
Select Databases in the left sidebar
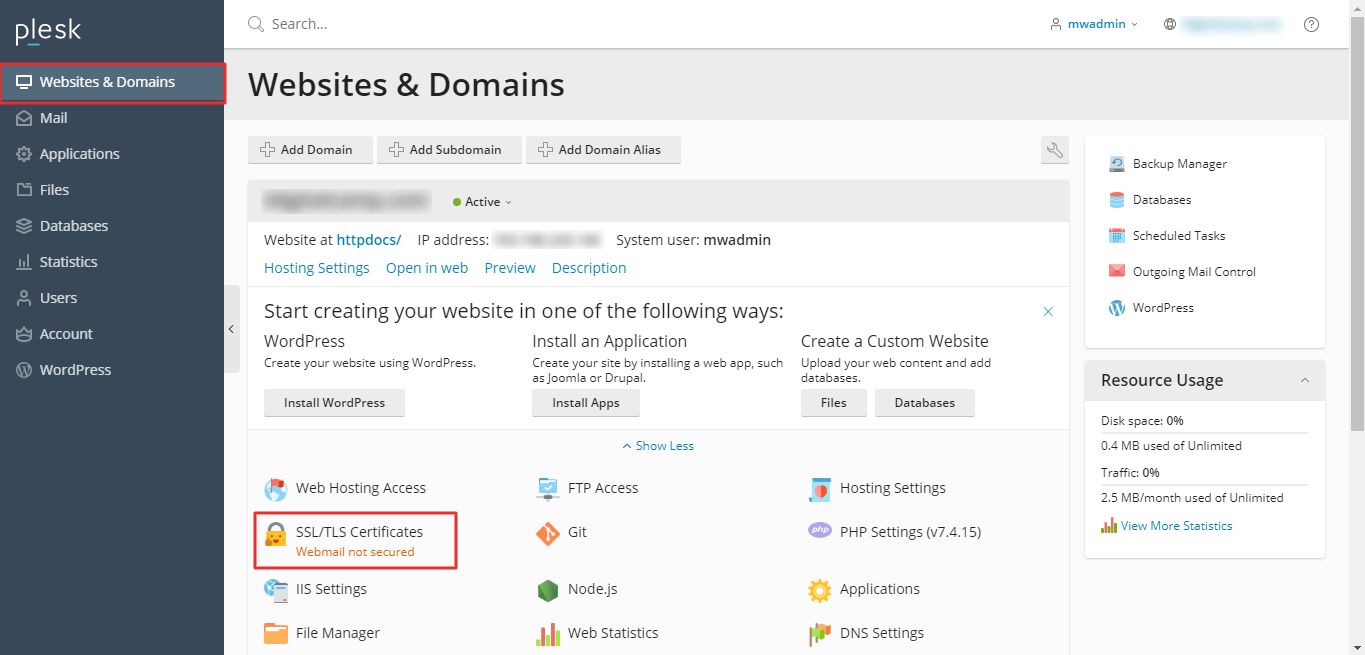click(112, 226)
